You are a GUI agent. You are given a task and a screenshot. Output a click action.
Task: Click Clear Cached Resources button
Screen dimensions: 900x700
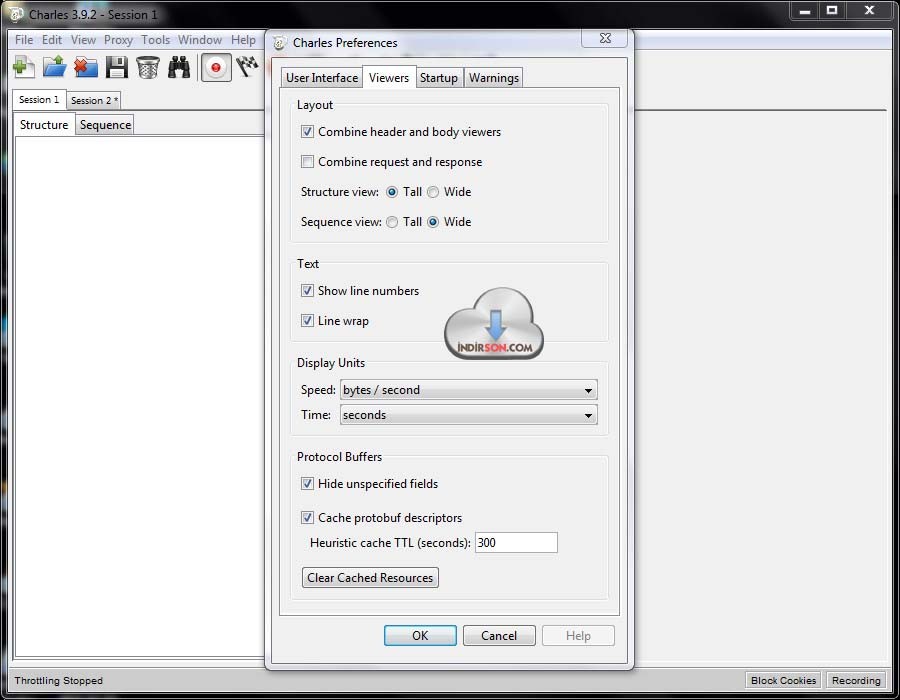pyautogui.click(x=370, y=578)
